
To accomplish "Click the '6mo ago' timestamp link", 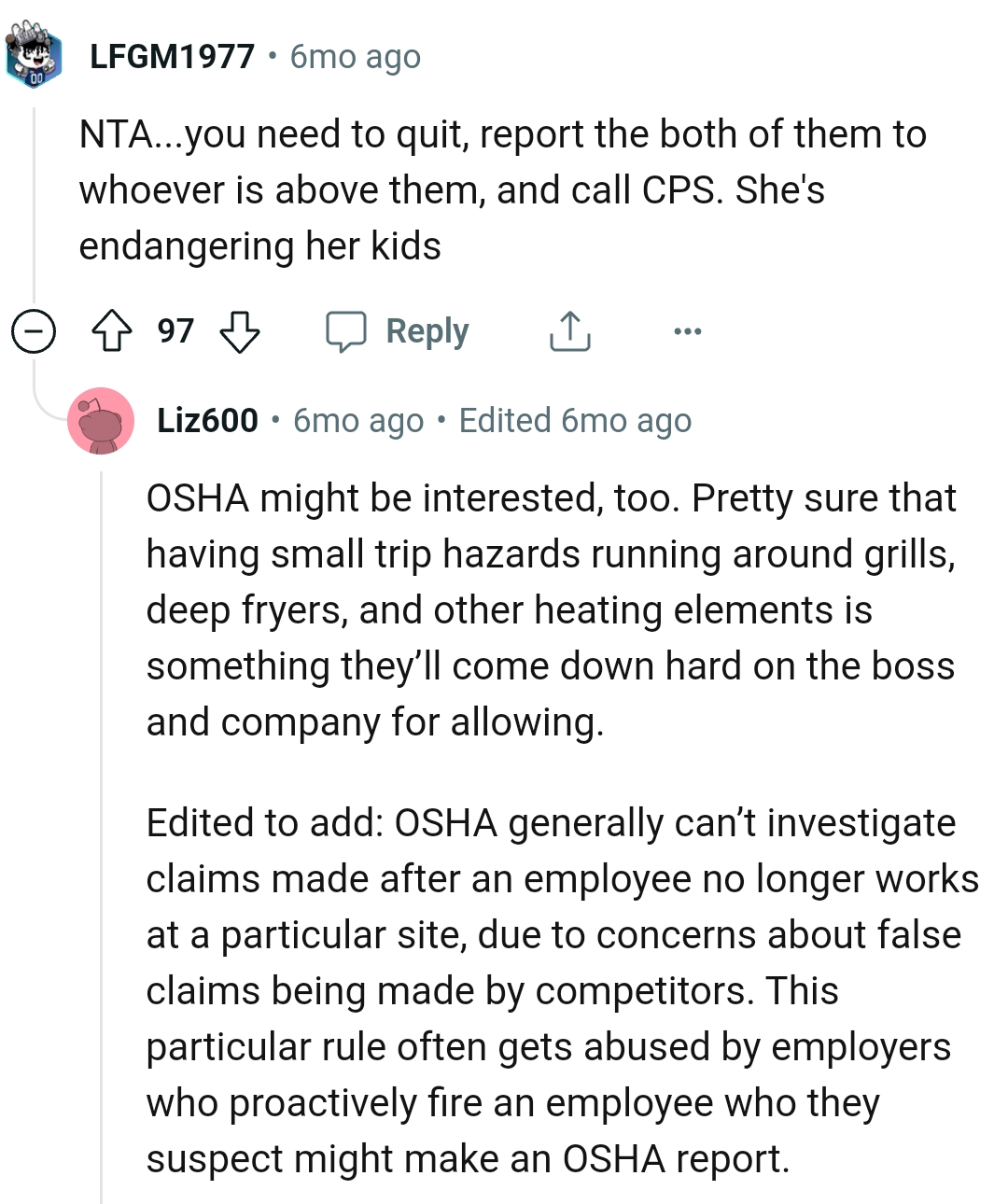I will [354, 58].
